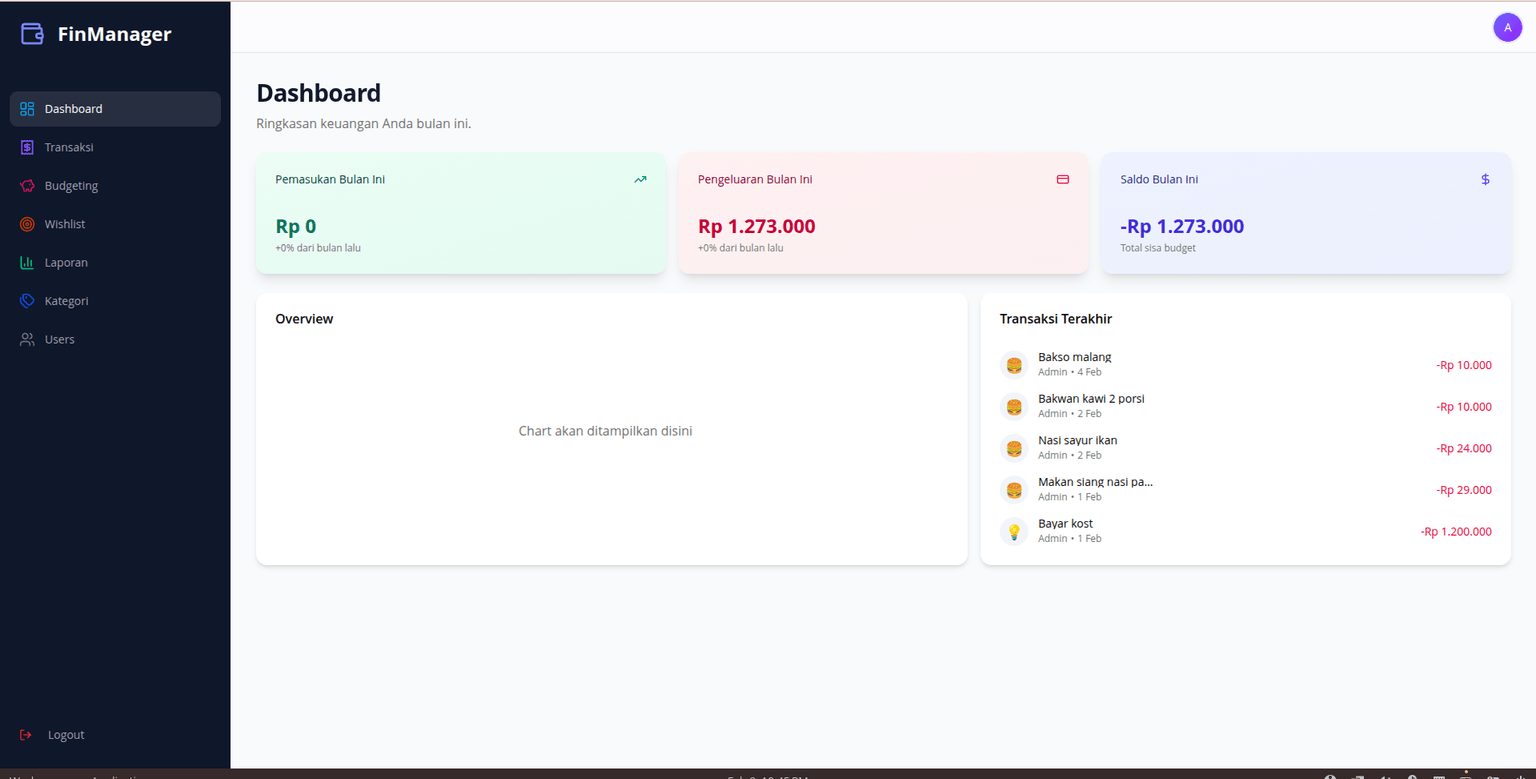This screenshot has width=1536, height=779.
Task: Click the Logout link
Action: click(x=66, y=734)
